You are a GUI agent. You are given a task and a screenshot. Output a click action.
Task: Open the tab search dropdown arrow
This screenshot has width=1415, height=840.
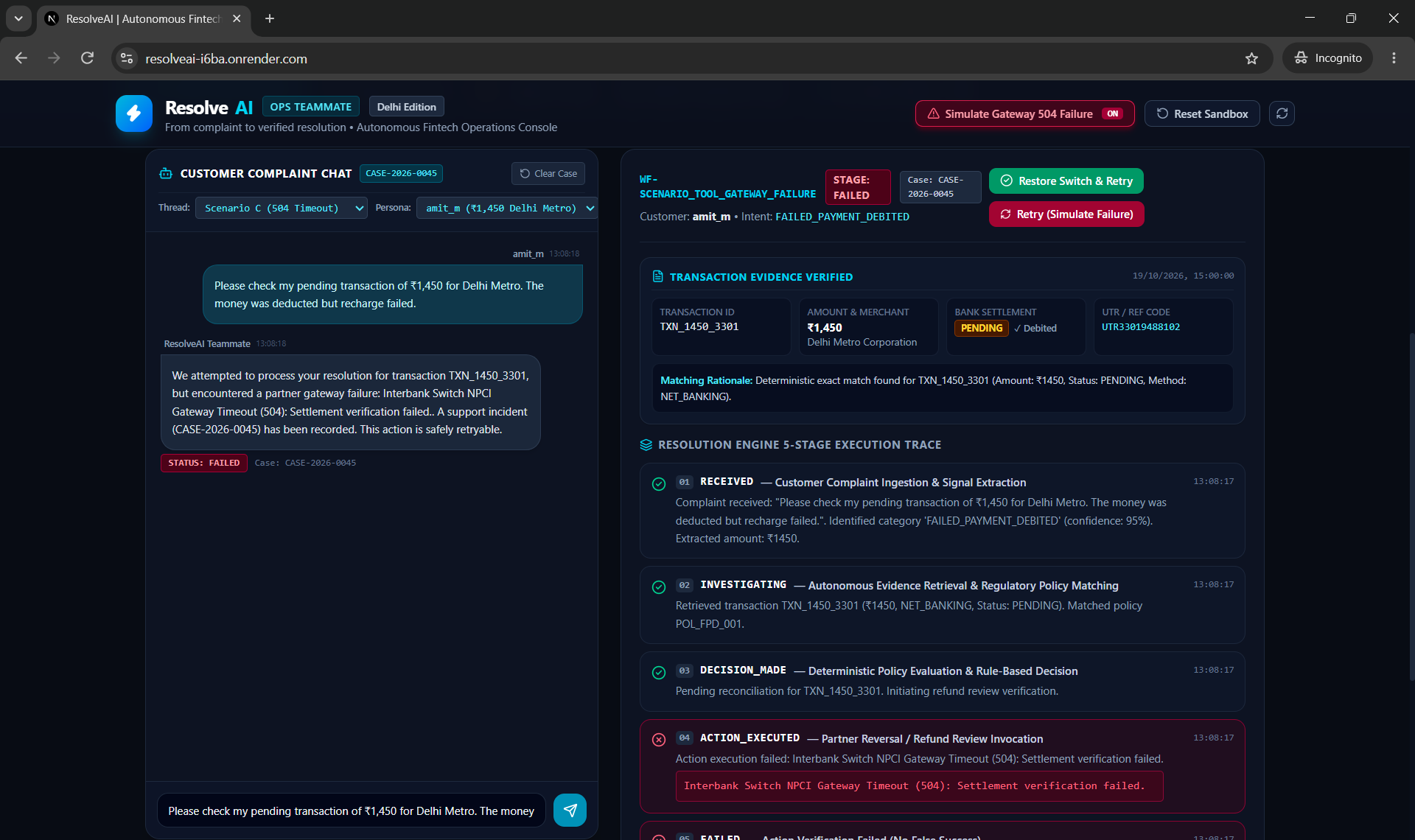click(18, 18)
